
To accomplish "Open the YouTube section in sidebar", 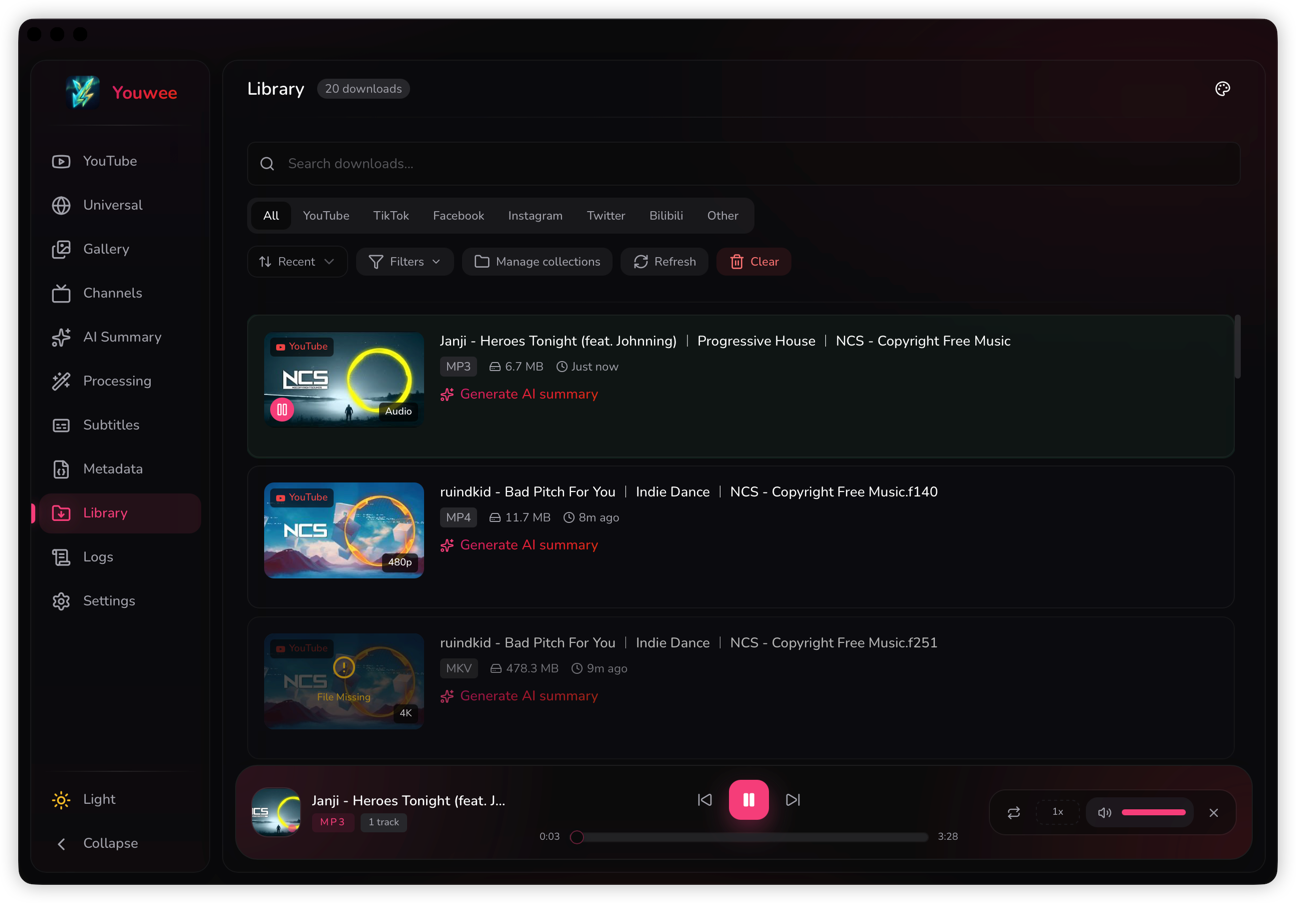I will 120,161.
